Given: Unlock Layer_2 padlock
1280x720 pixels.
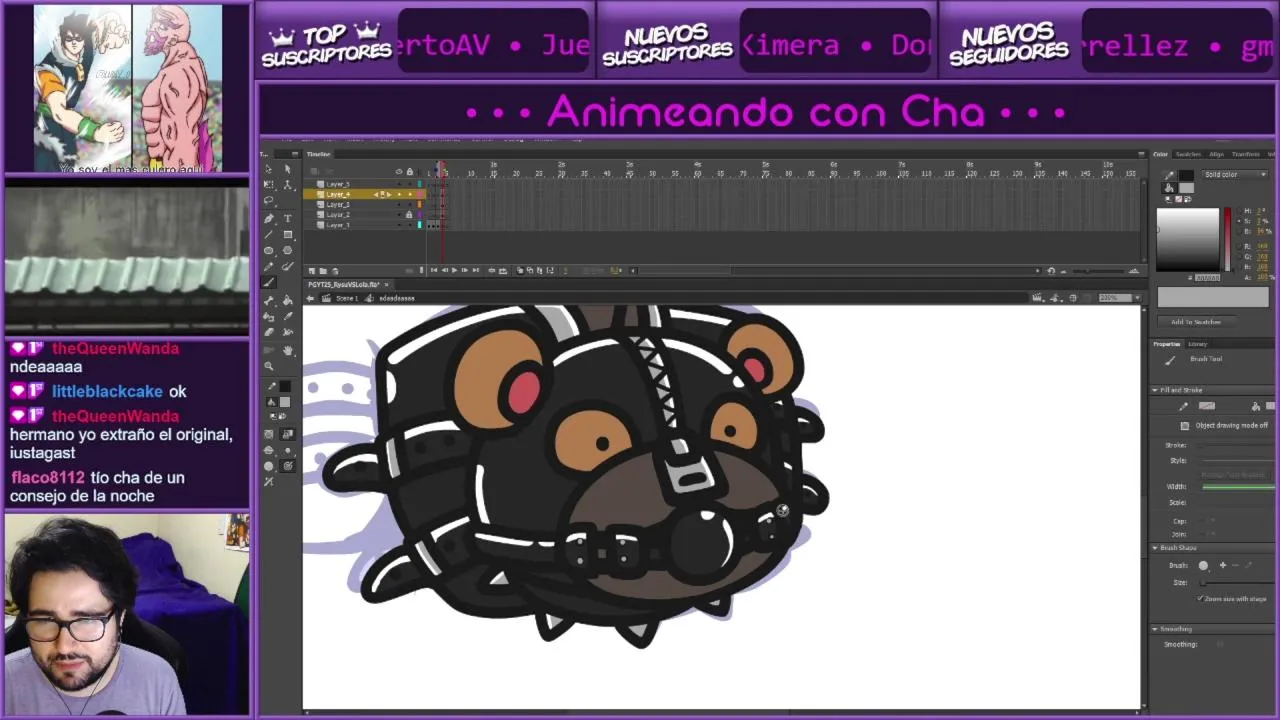Looking at the screenshot, I should click(409, 215).
